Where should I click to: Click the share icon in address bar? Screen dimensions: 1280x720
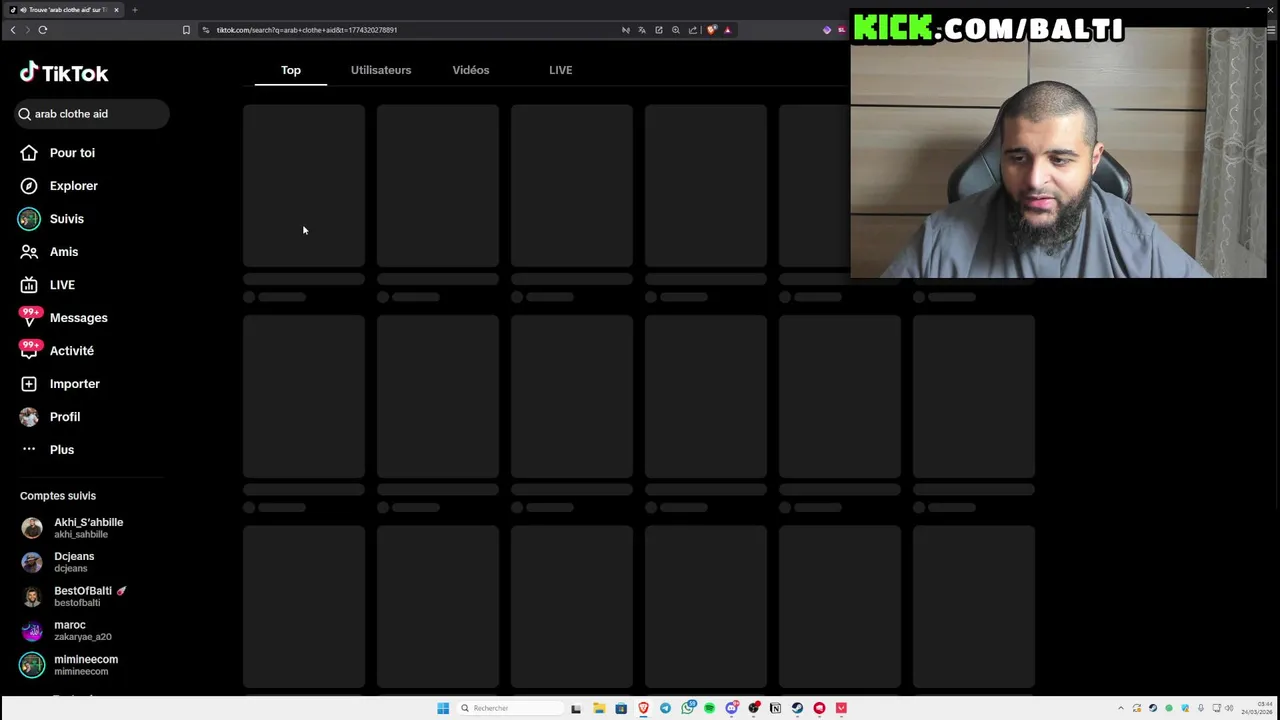pyautogui.click(x=693, y=30)
